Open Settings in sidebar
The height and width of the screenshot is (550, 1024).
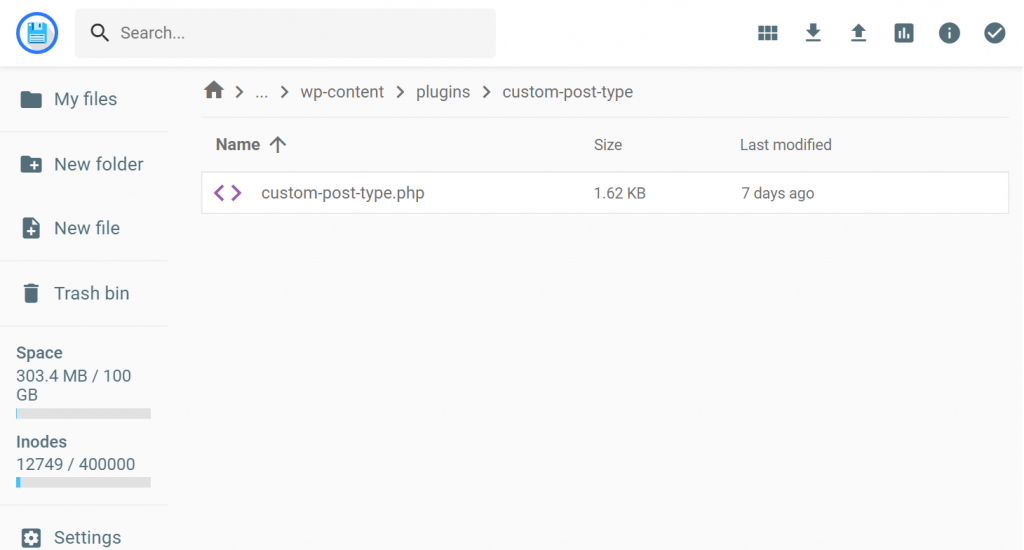coord(87,537)
